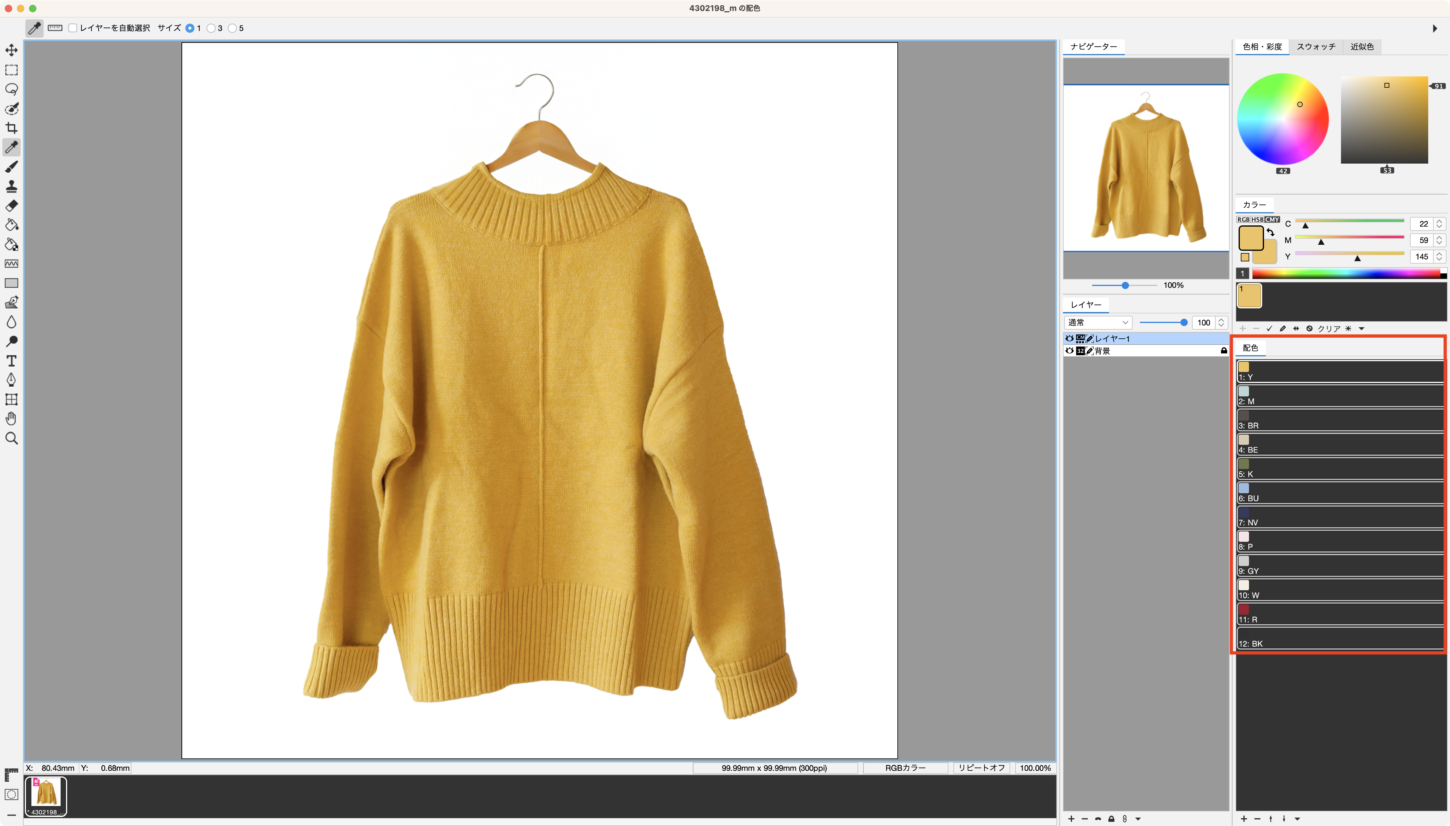Click the リピートオフ status button
Viewport: 1450px width, 826px height.
[x=981, y=768]
